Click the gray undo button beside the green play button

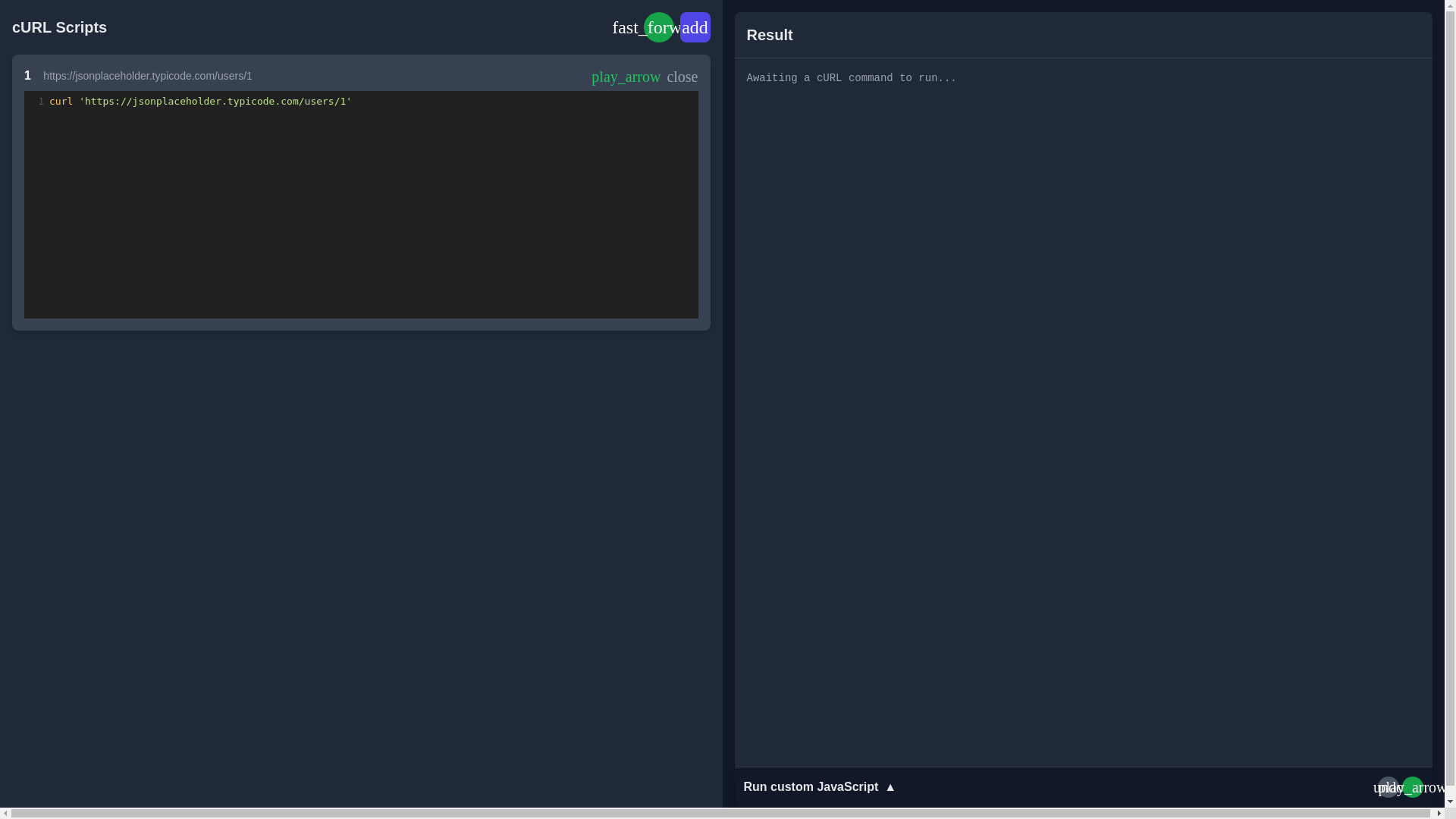(1388, 787)
